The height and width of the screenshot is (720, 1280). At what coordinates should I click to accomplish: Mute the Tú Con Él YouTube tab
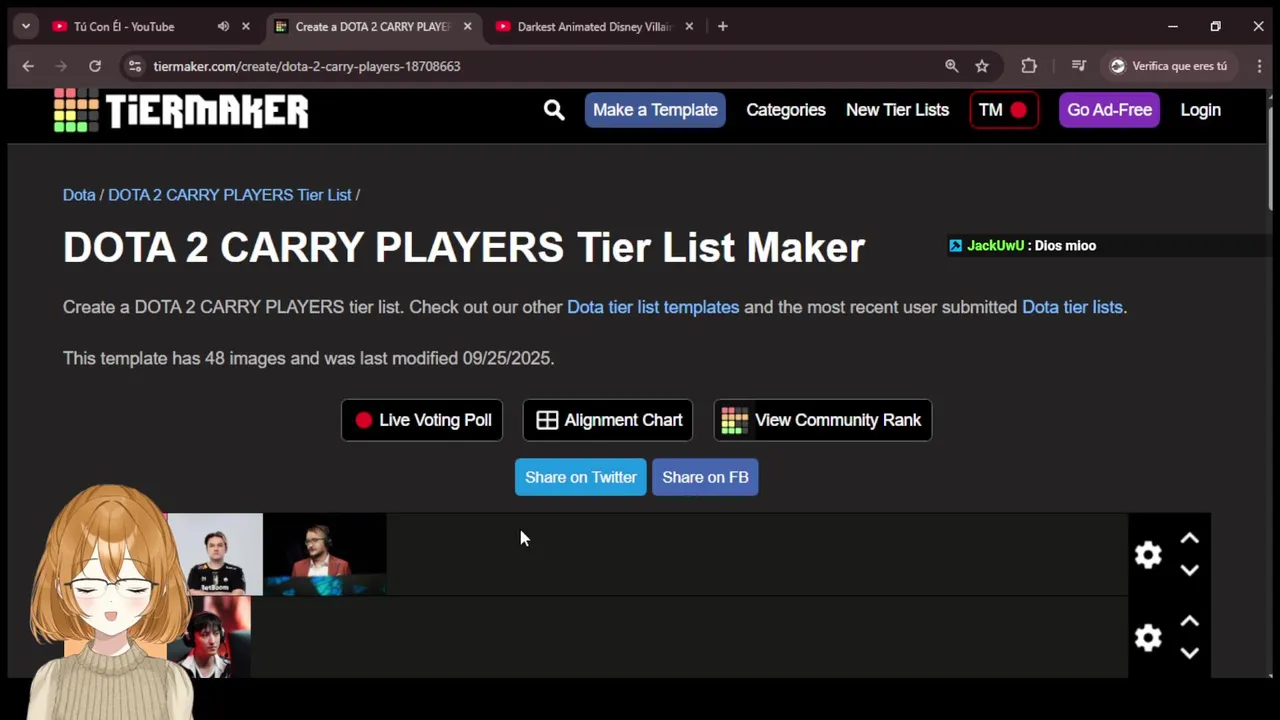223,26
